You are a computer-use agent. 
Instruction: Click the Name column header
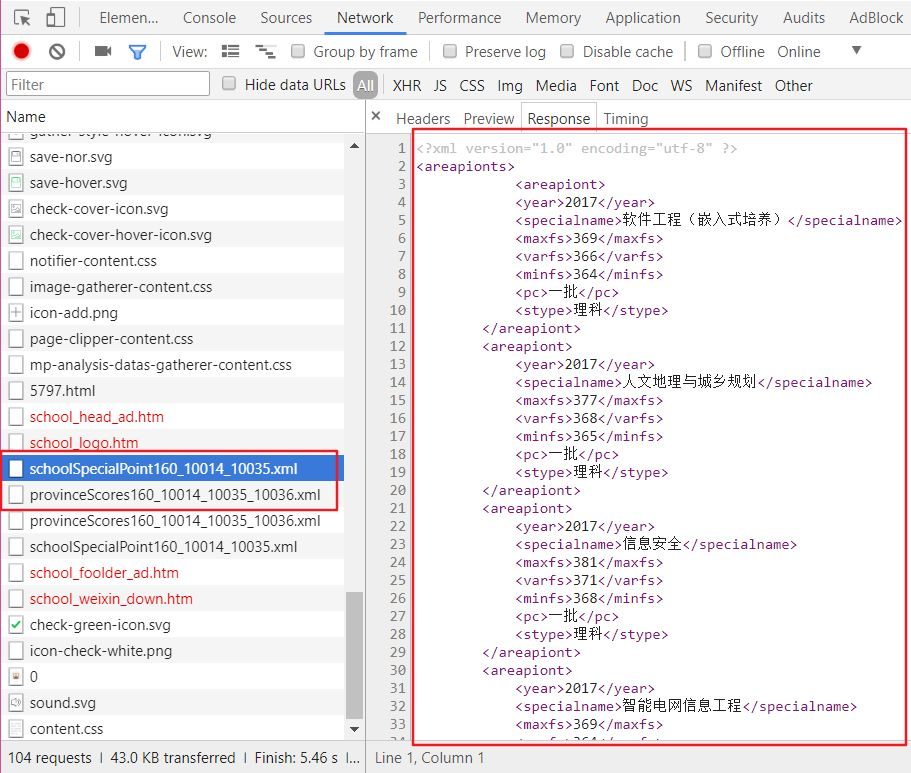(x=183, y=116)
